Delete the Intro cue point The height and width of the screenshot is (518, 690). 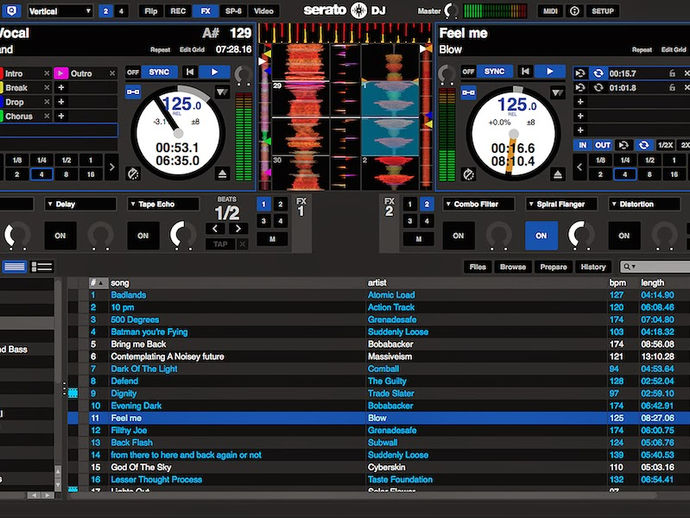[x=47, y=73]
